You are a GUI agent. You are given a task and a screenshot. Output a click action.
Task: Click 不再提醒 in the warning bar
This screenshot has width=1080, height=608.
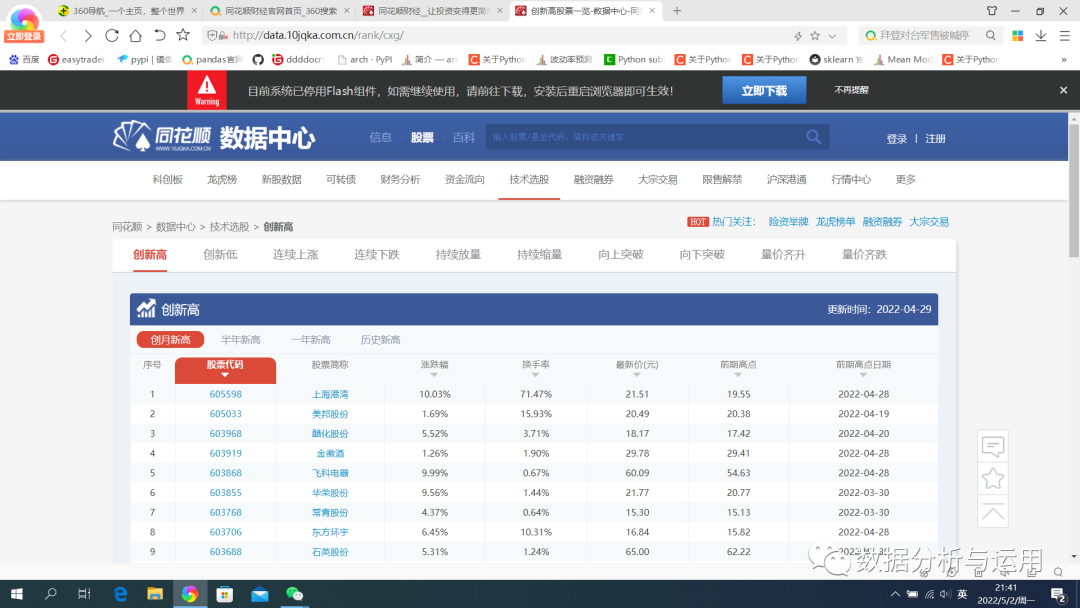click(x=851, y=90)
